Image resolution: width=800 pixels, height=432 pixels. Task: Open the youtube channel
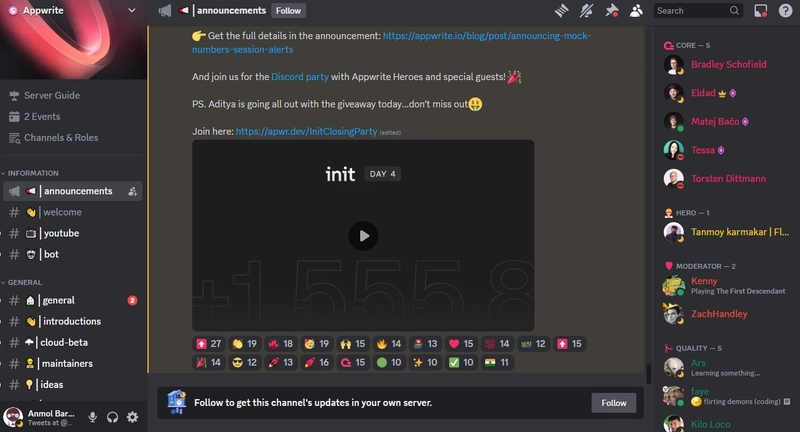coord(73,233)
